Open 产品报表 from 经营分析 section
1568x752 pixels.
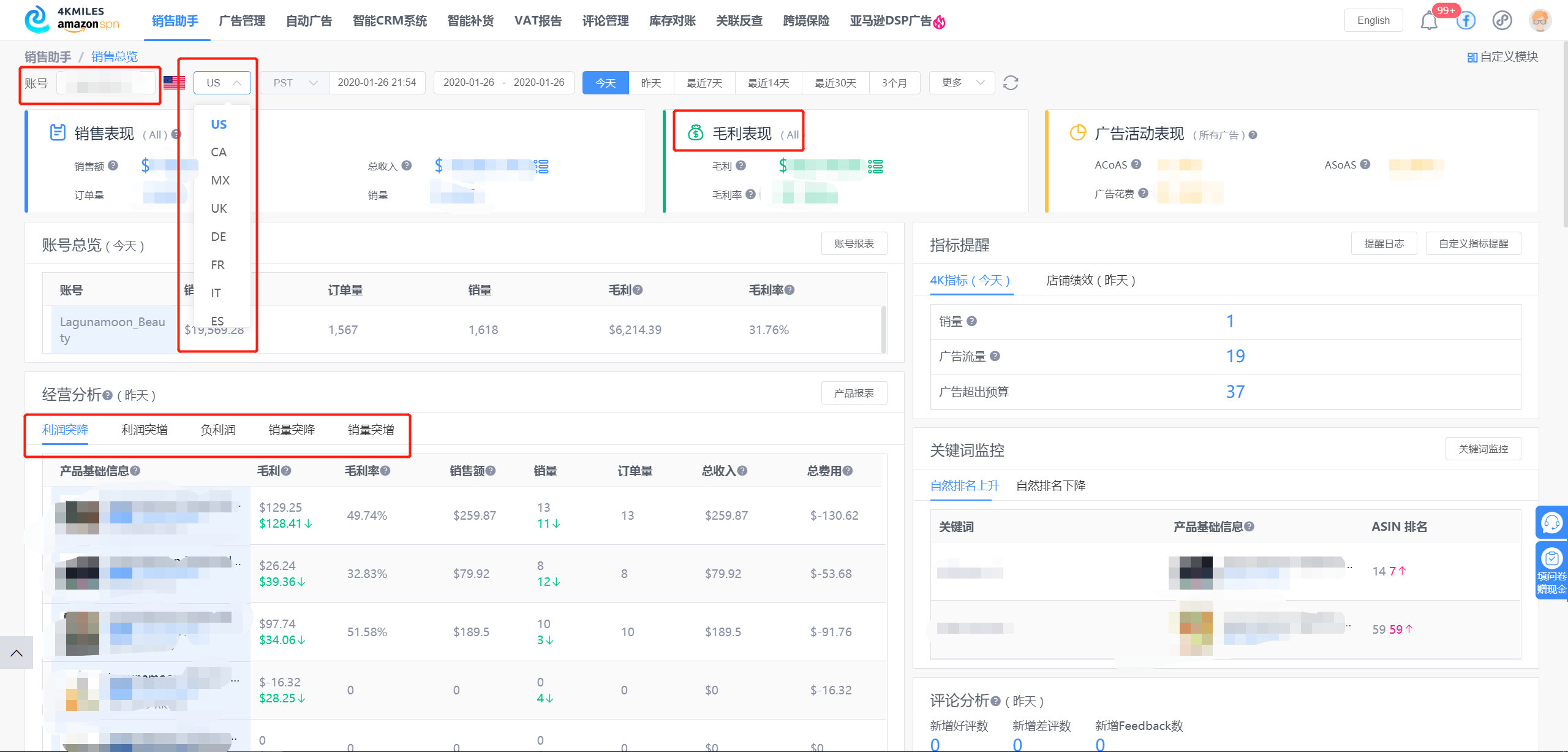pyautogui.click(x=854, y=393)
